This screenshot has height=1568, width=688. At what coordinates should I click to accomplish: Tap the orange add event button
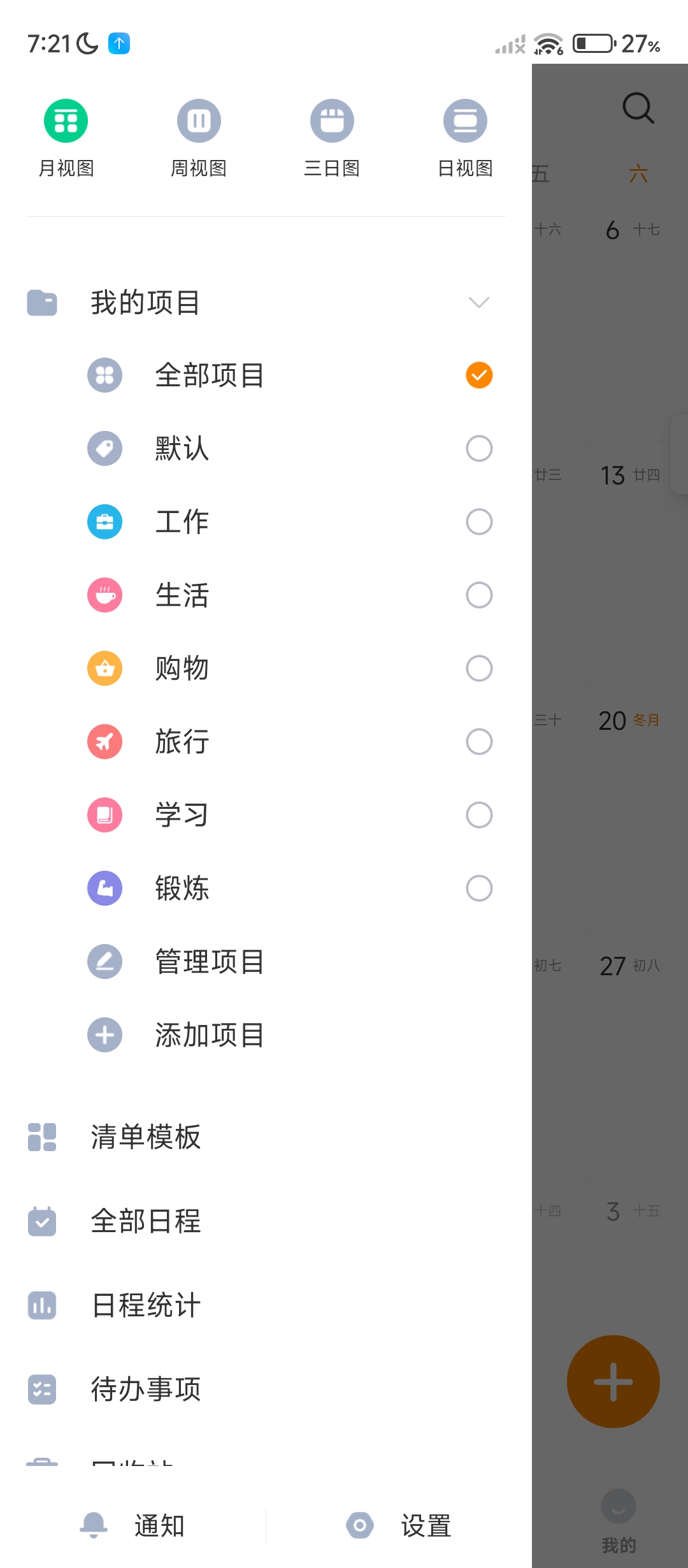(x=613, y=1381)
